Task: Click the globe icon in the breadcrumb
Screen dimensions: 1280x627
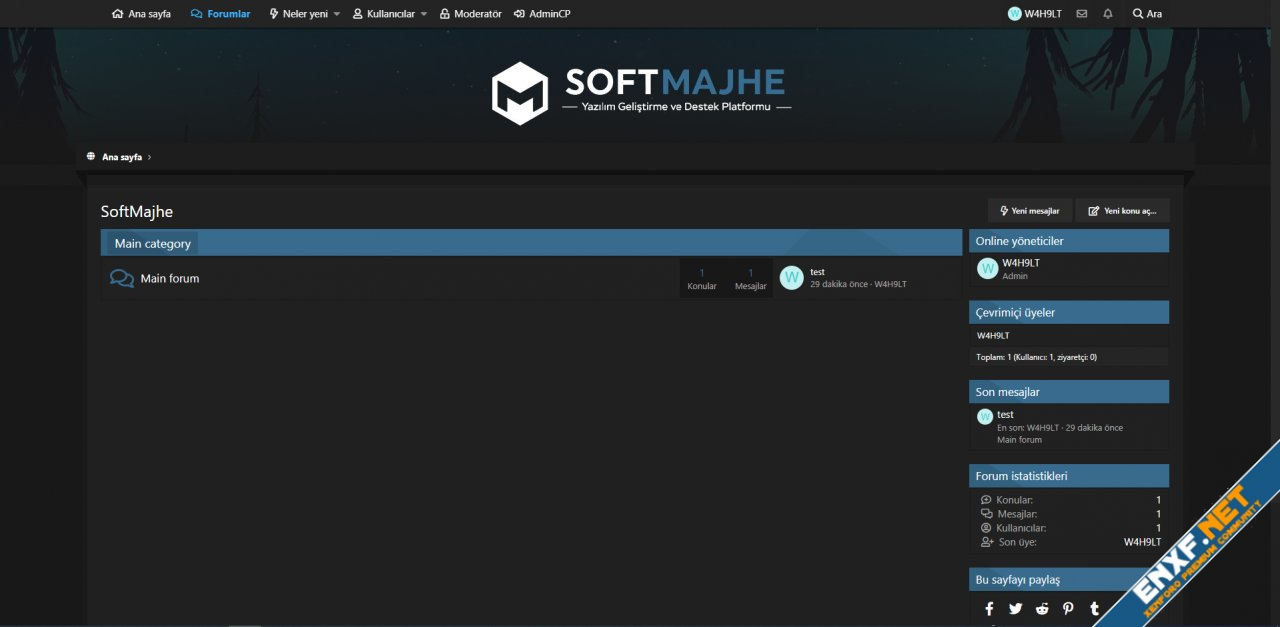Action: click(91, 157)
